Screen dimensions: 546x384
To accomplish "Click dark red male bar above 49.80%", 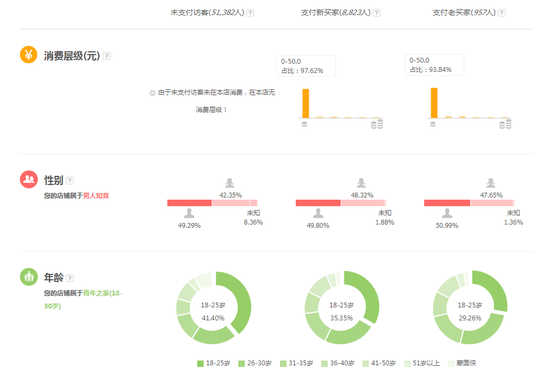I will tap(318, 203).
